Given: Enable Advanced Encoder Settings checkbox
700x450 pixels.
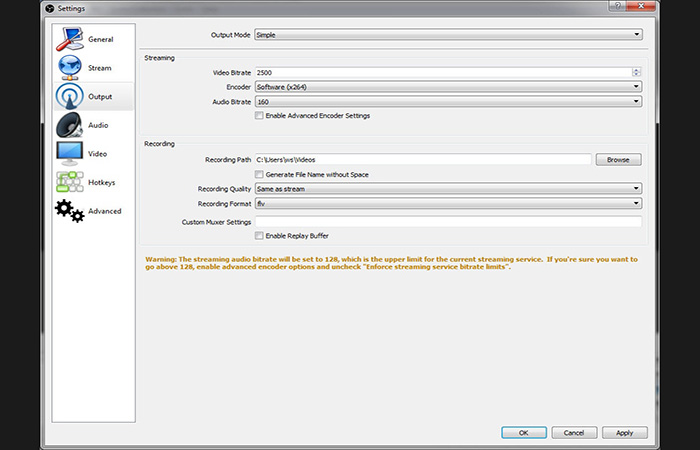Looking at the screenshot, I should pyautogui.click(x=260, y=116).
